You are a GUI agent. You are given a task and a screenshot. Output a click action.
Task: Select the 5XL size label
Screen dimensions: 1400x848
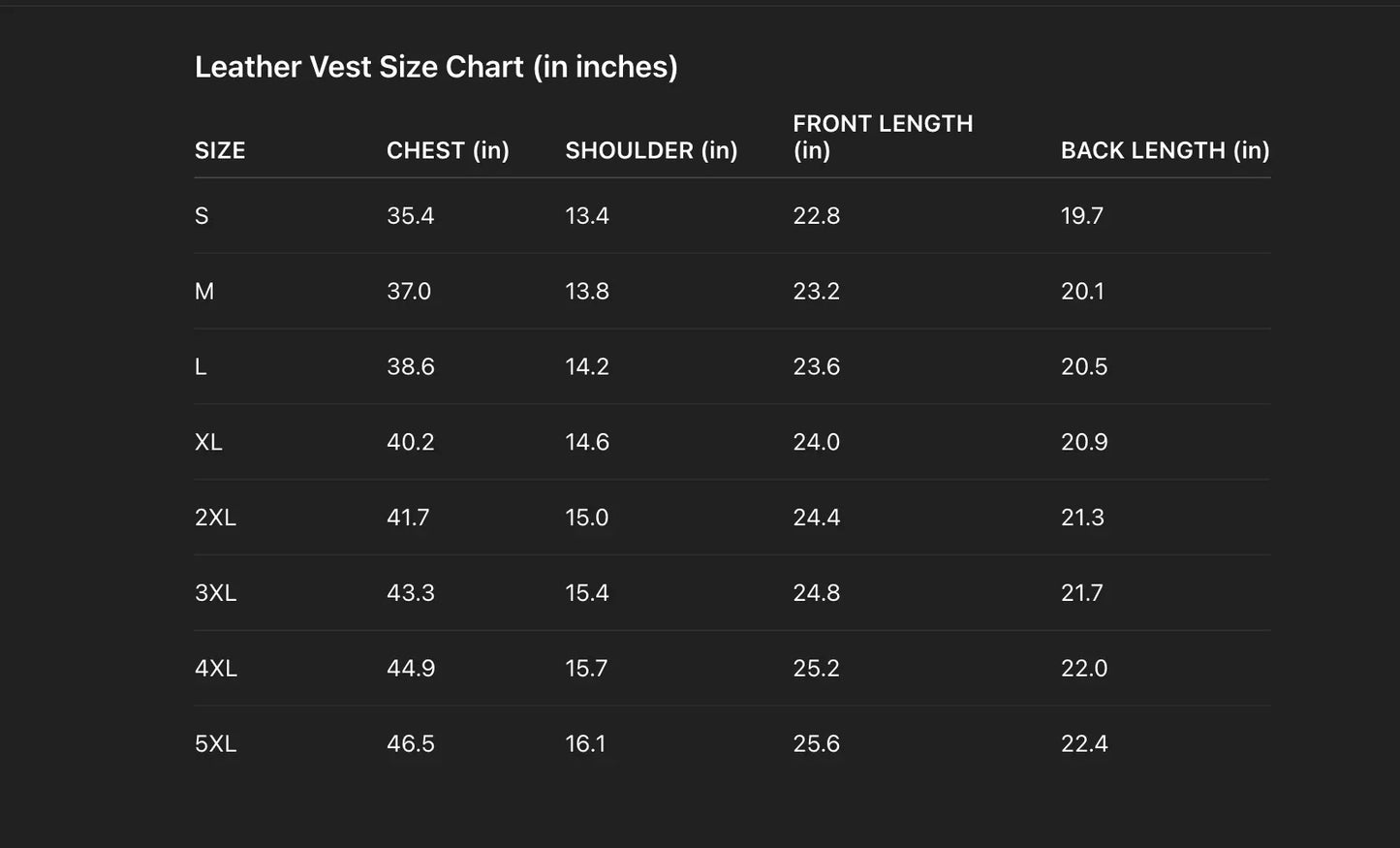pyautogui.click(x=215, y=744)
